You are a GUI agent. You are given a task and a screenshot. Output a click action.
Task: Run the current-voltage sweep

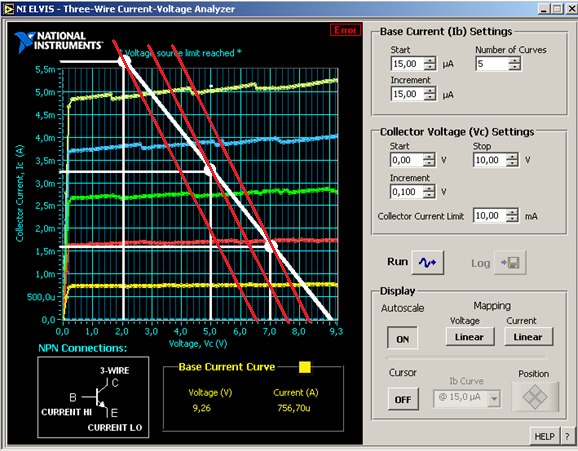[427, 263]
